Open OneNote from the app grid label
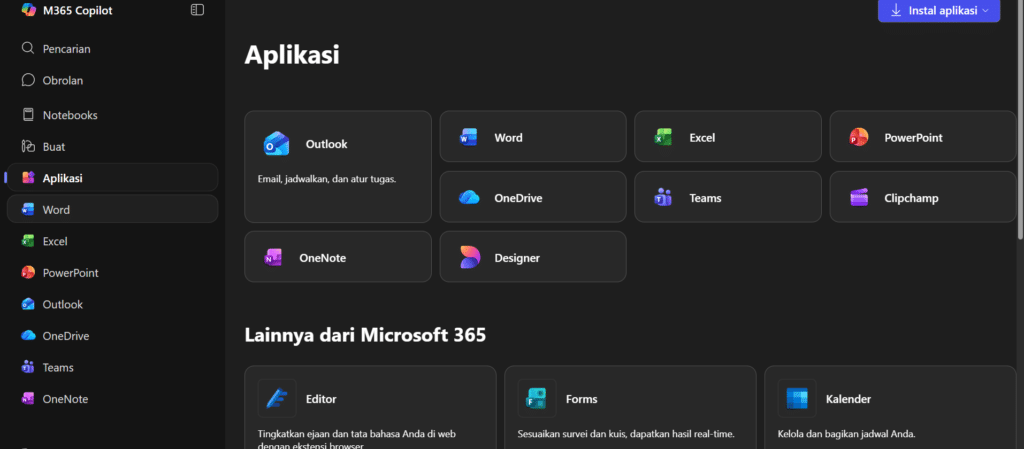 coord(323,258)
